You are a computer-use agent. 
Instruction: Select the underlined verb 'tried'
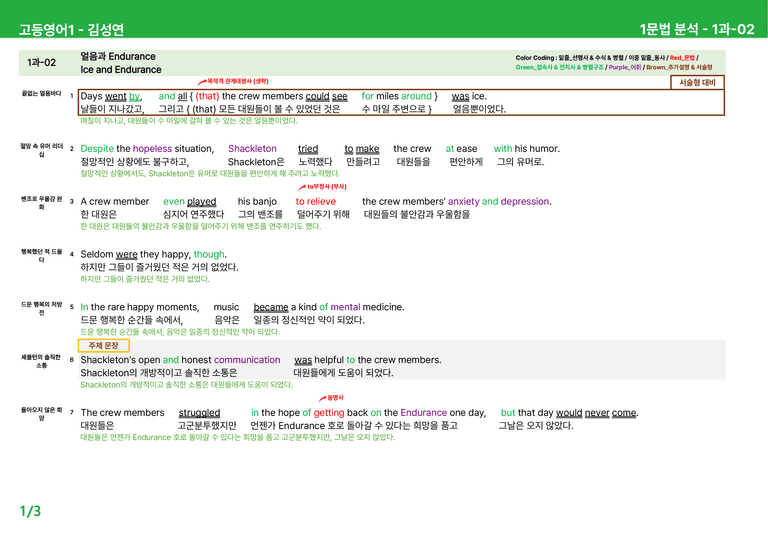308,149
